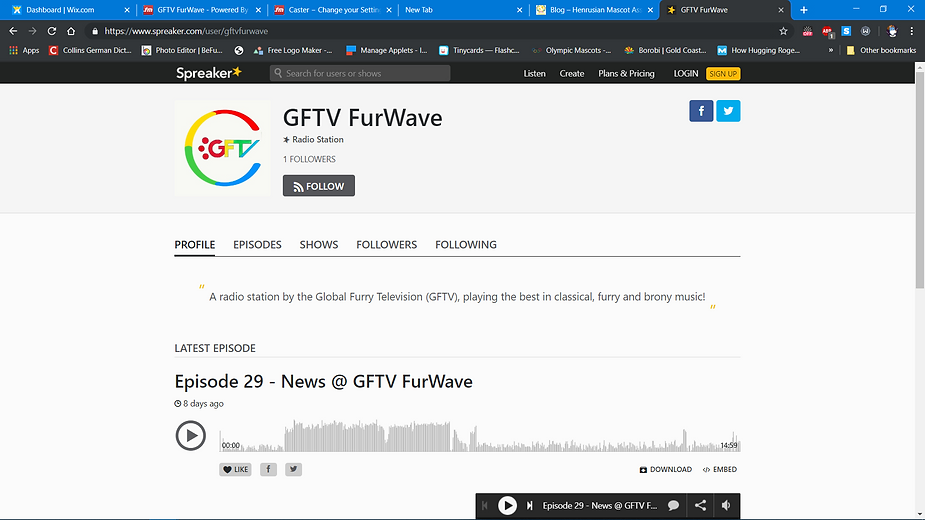Open share icon in mini player

pos(700,506)
